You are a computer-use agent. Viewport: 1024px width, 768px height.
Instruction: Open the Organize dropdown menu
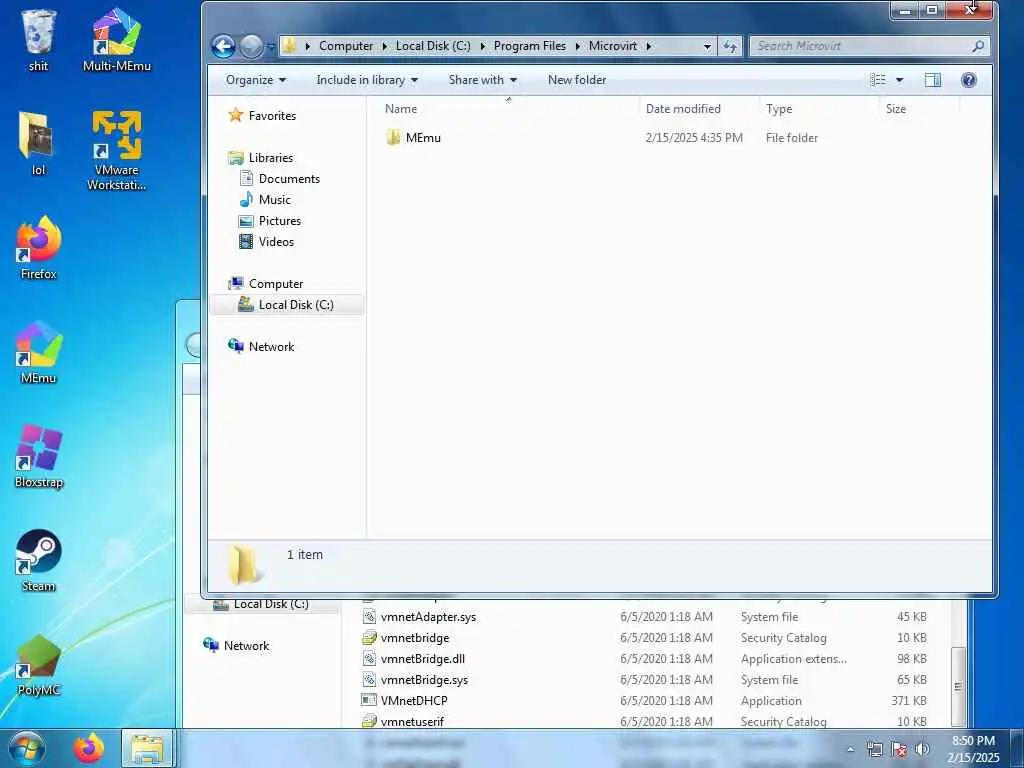point(256,80)
